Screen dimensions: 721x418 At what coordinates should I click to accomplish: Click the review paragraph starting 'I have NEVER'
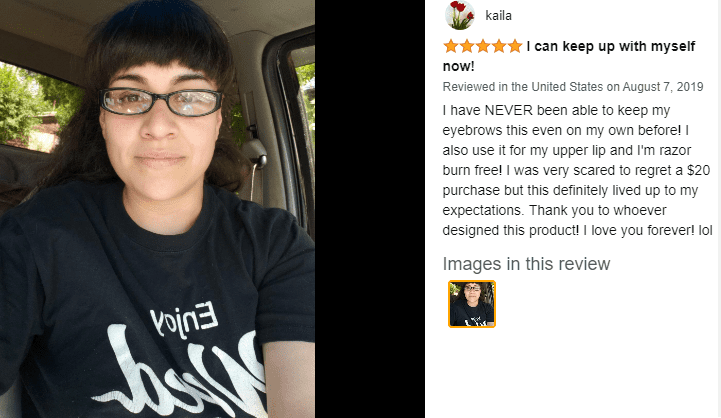(x=577, y=170)
